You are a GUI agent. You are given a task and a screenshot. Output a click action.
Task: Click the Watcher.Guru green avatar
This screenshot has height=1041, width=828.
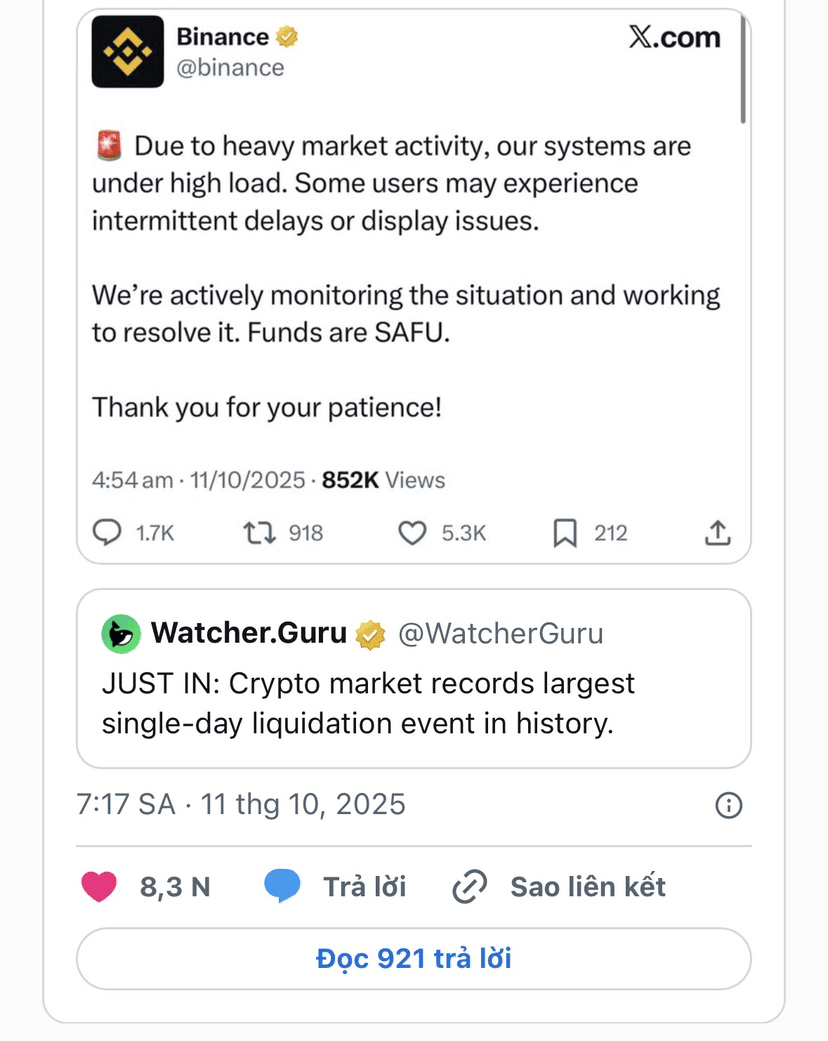tap(121, 633)
